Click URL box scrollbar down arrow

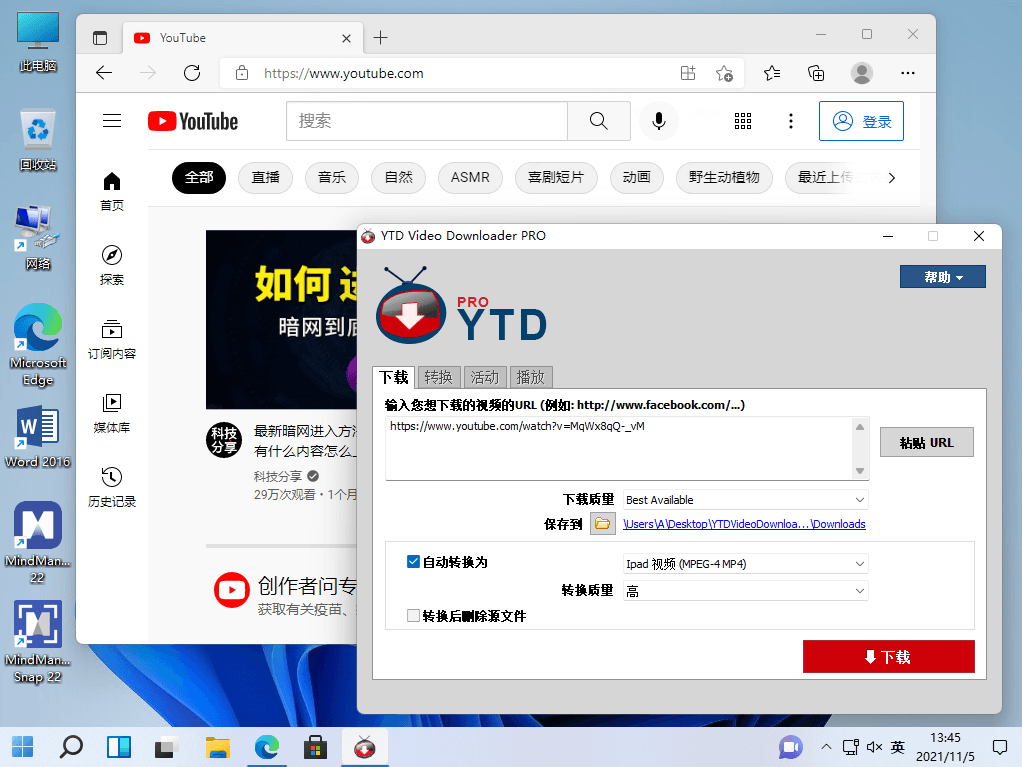pyautogui.click(x=860, y=470)
